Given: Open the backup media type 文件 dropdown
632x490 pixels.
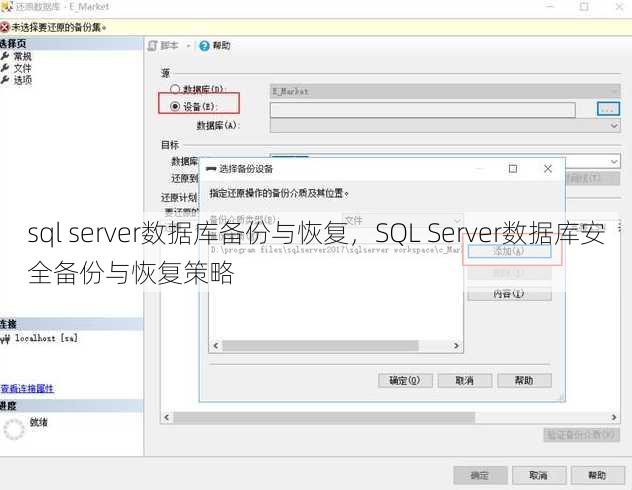Looking at the screenshot, I should click(402, 220).
